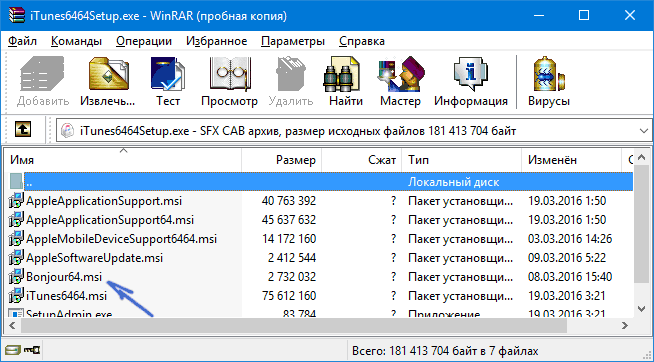Viewport: 654px width, 362px height.
Task: Select file name AppleApplicationSupport.msi
Action: coord(104,201)
